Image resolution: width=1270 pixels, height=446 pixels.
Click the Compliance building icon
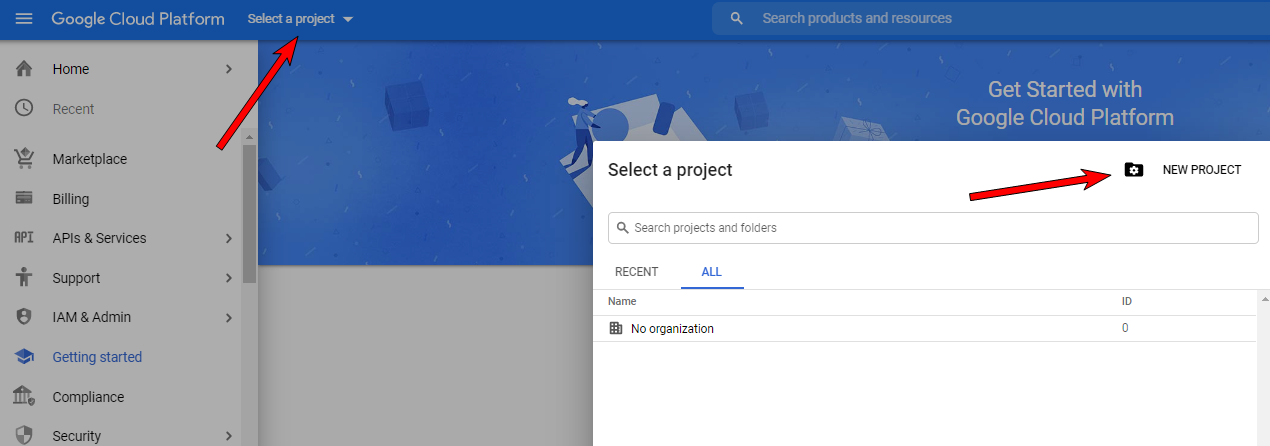(25, 397)
